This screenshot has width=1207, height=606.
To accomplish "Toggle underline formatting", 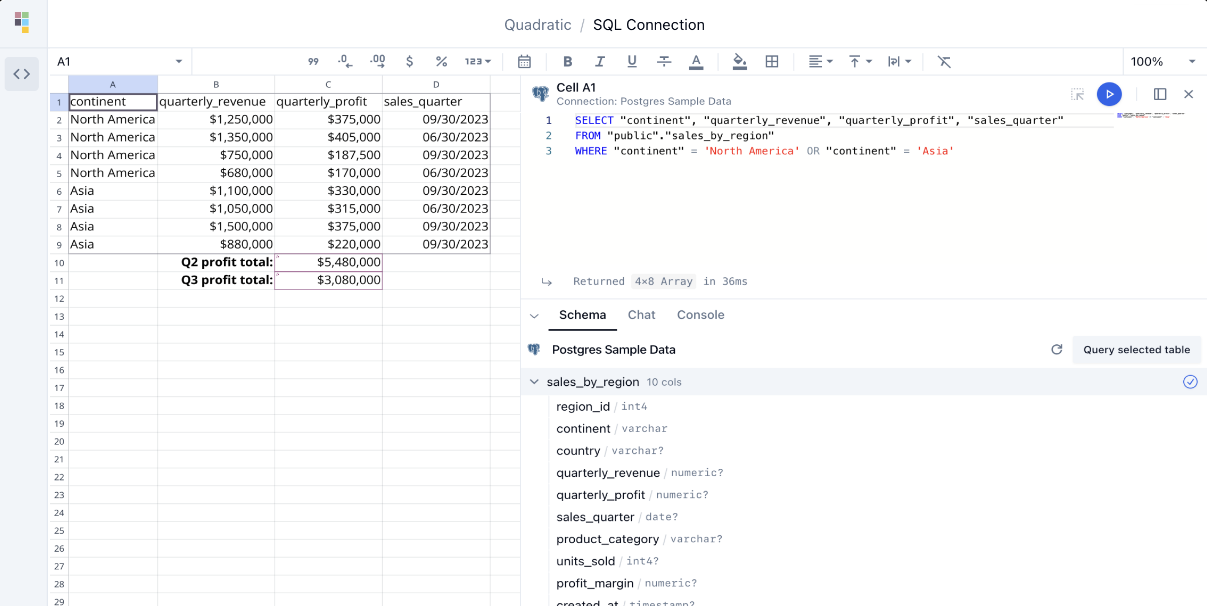I will click(632, 61).
